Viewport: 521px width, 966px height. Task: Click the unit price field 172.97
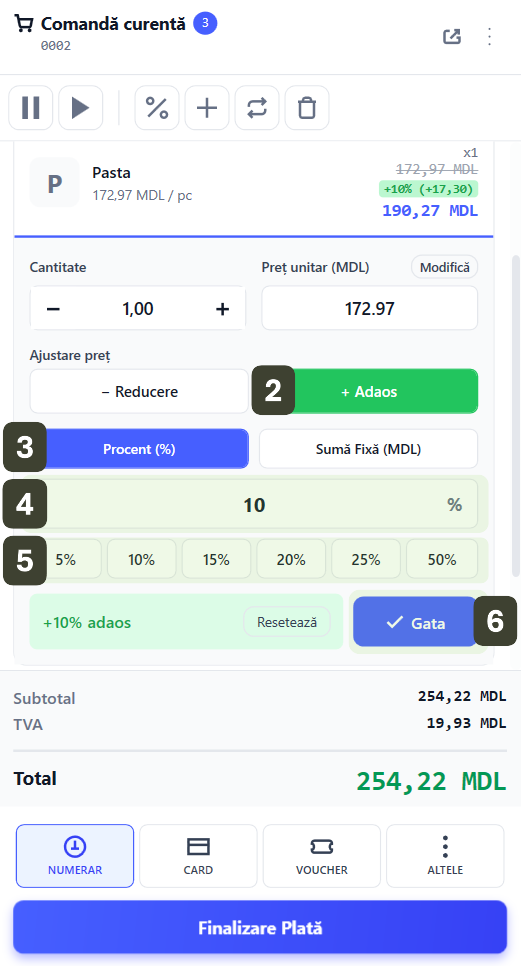coord(370,308)
